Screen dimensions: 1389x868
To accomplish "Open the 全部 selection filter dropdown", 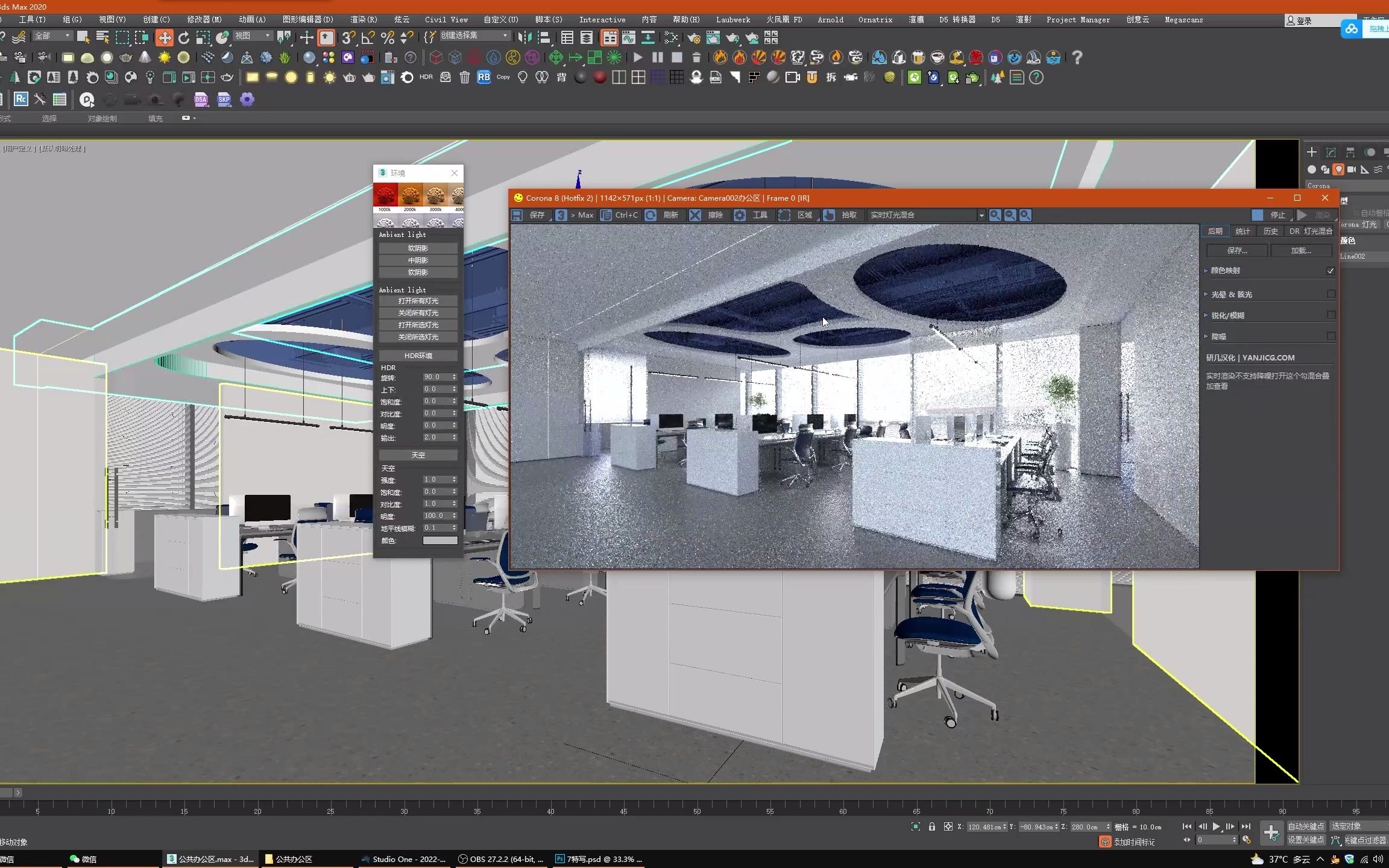I will pos(52,36).
